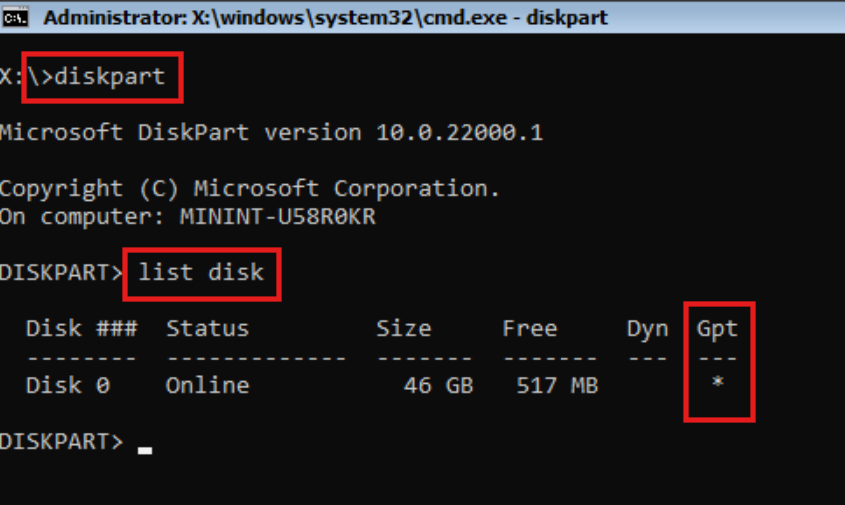Screen dimensions: 845x505
Task: Click the typed diskpart command
Action: tap(110, 76)
